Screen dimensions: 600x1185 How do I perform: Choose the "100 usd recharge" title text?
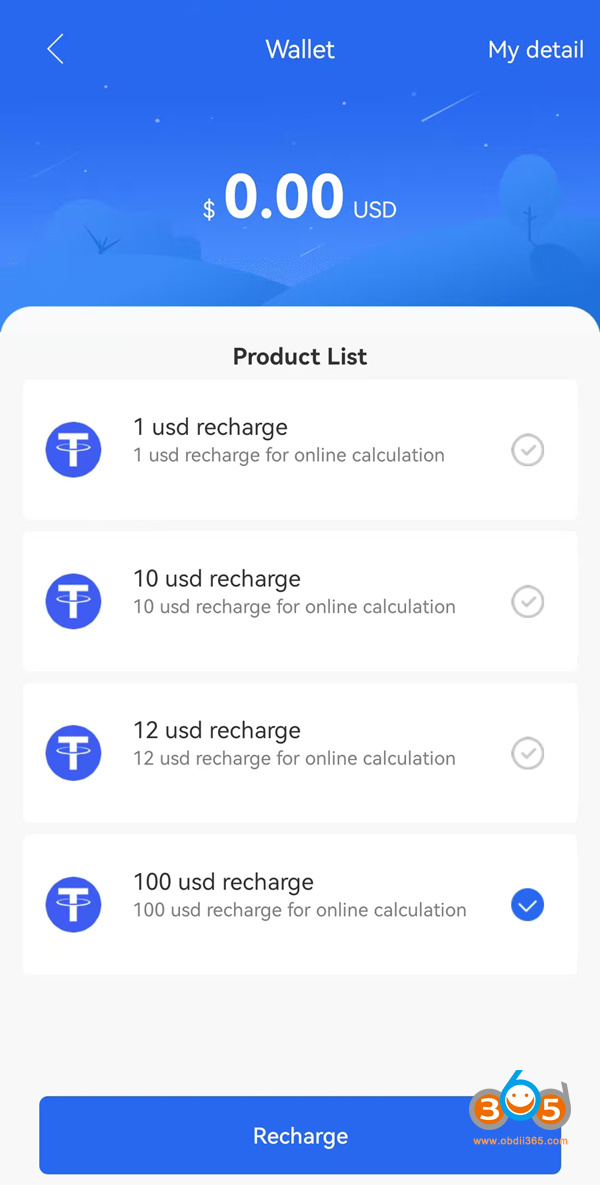point(223,882)
